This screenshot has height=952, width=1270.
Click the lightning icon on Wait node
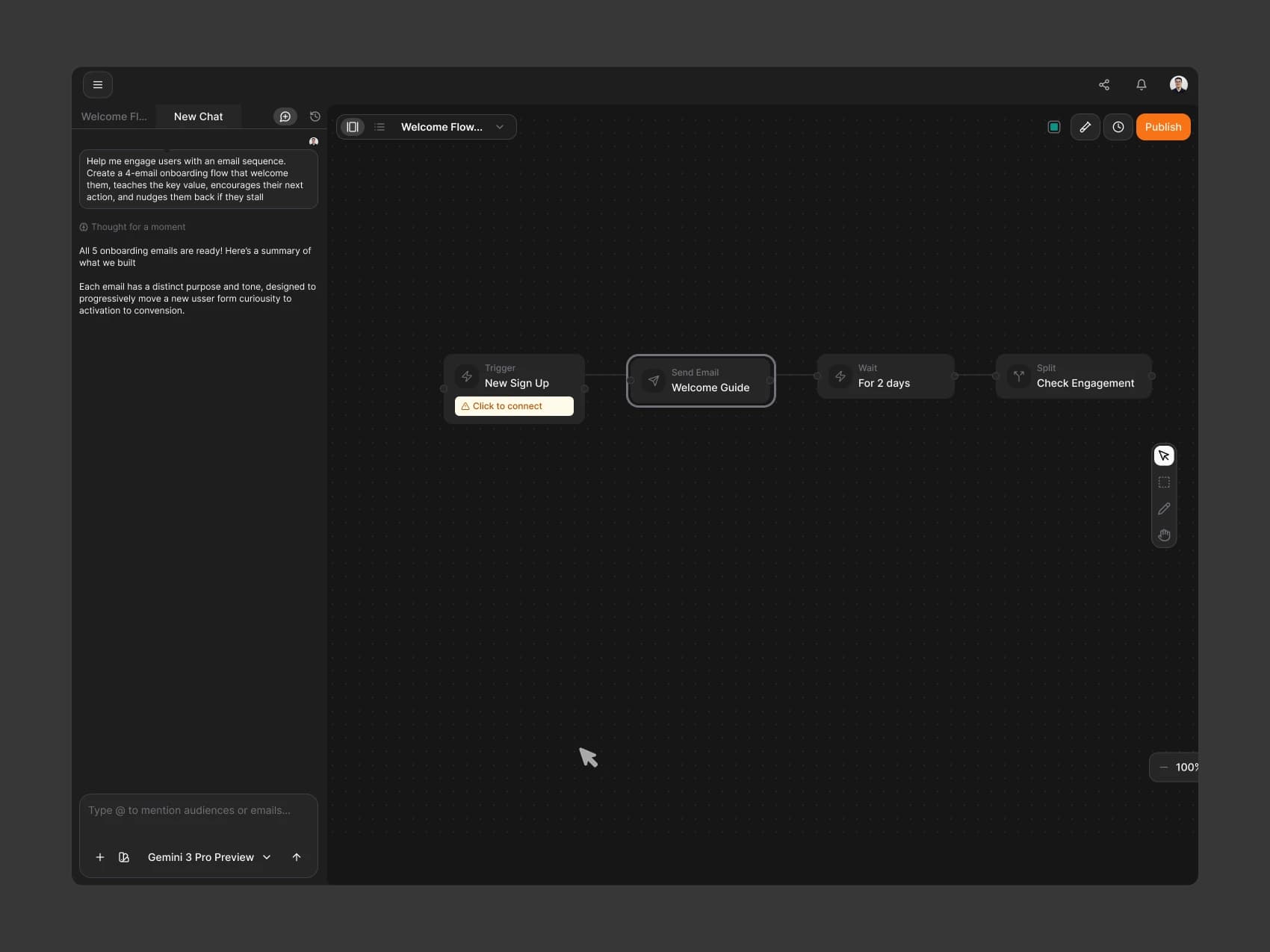[840, 376]
